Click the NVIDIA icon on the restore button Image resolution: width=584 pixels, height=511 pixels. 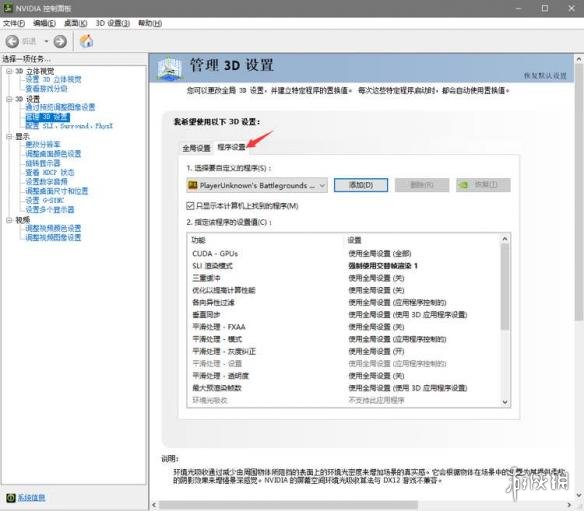463,185
